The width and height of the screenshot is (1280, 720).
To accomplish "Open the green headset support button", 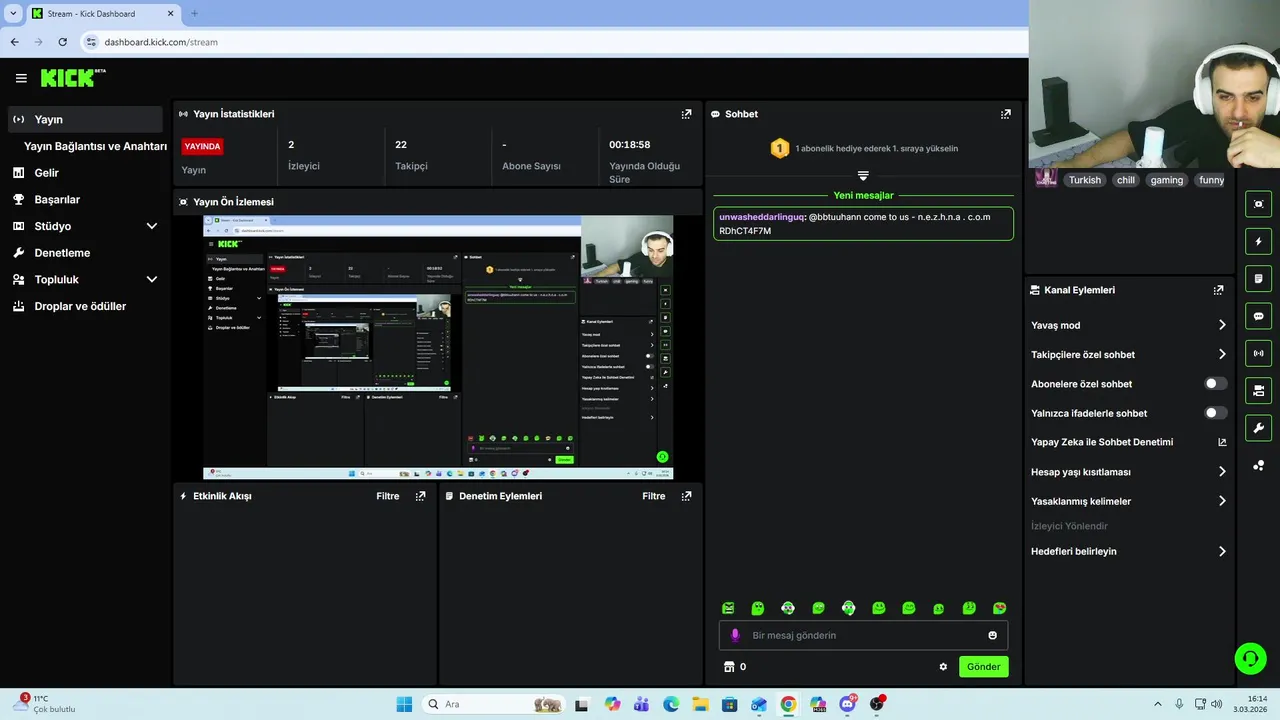I will (x=1250, y=658).
